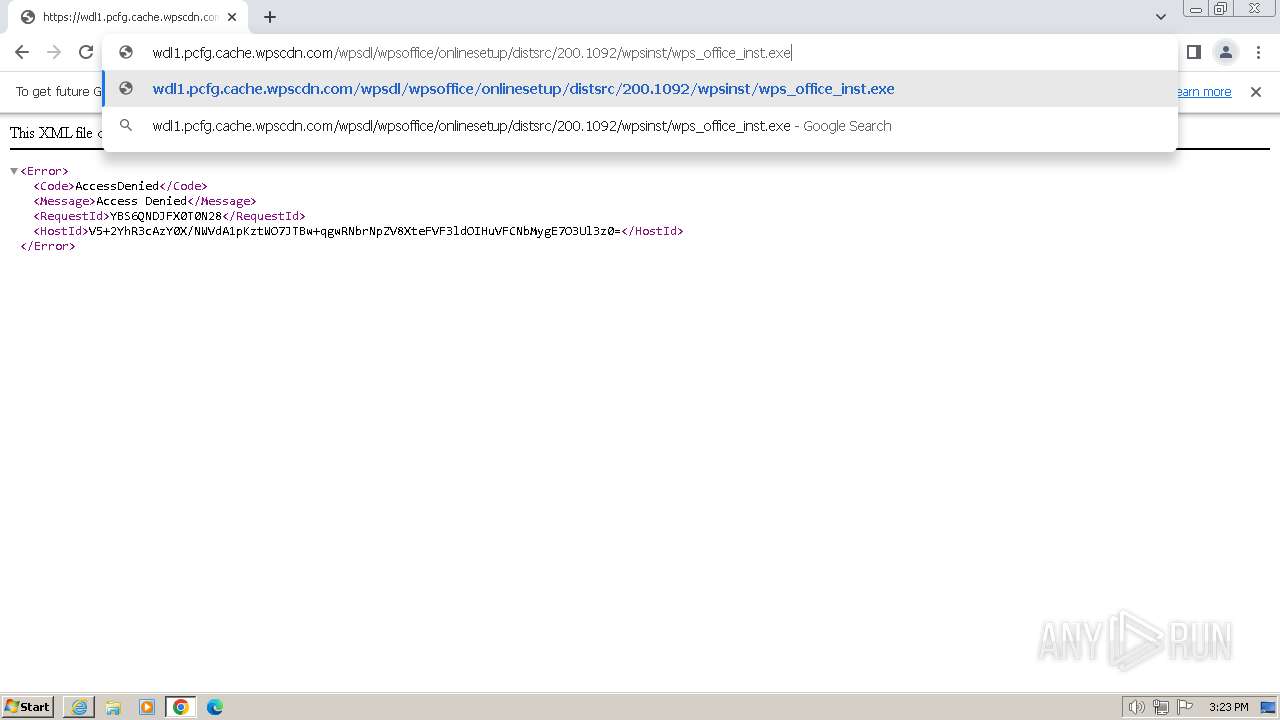Image resolution: width=1280 pixels, height=720 pixels.
Task: Open the media player taskbar icon
Action: click(x=147, y=707)
